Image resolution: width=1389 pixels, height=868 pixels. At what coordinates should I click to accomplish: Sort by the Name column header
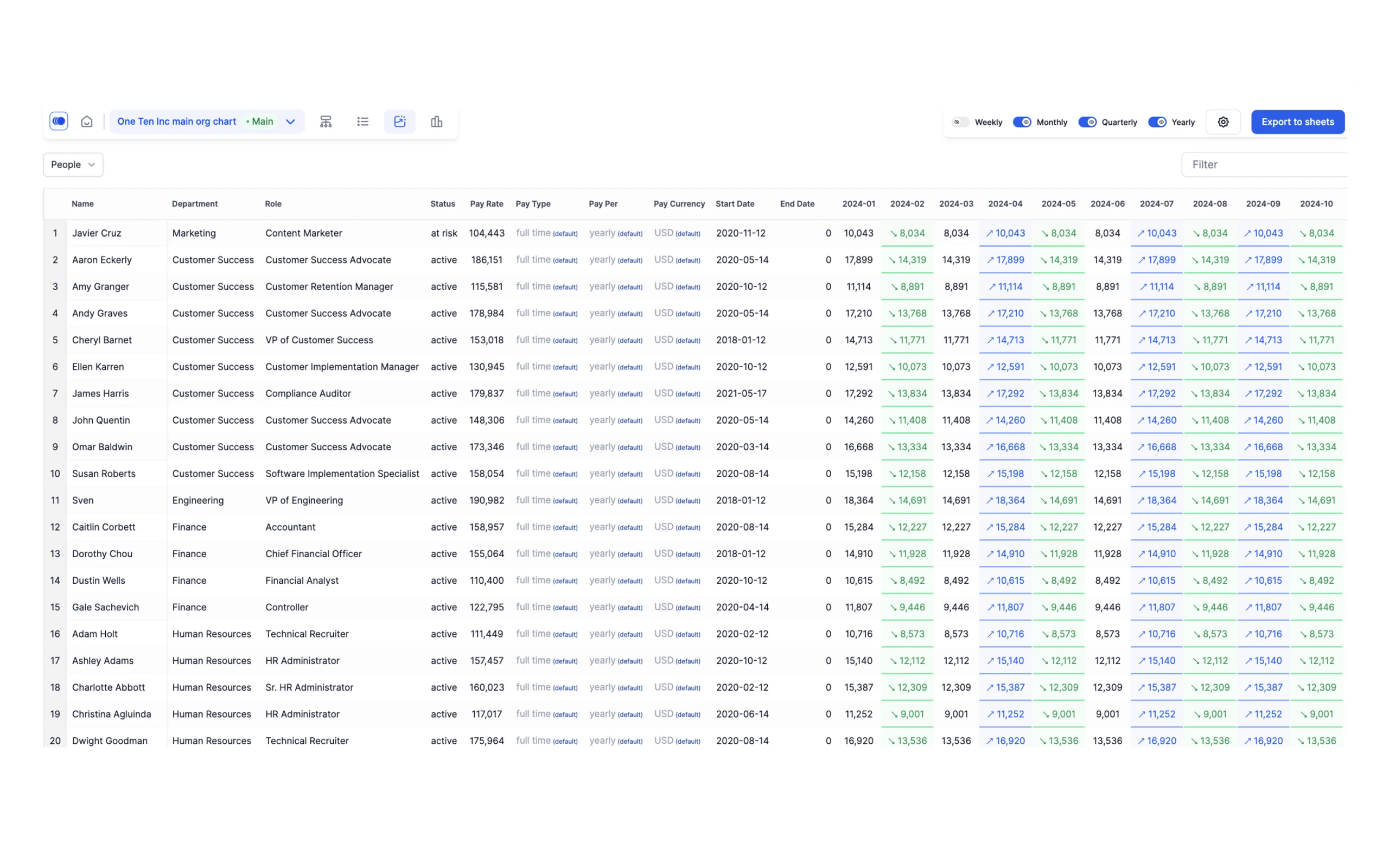click(x=82, y=203)
